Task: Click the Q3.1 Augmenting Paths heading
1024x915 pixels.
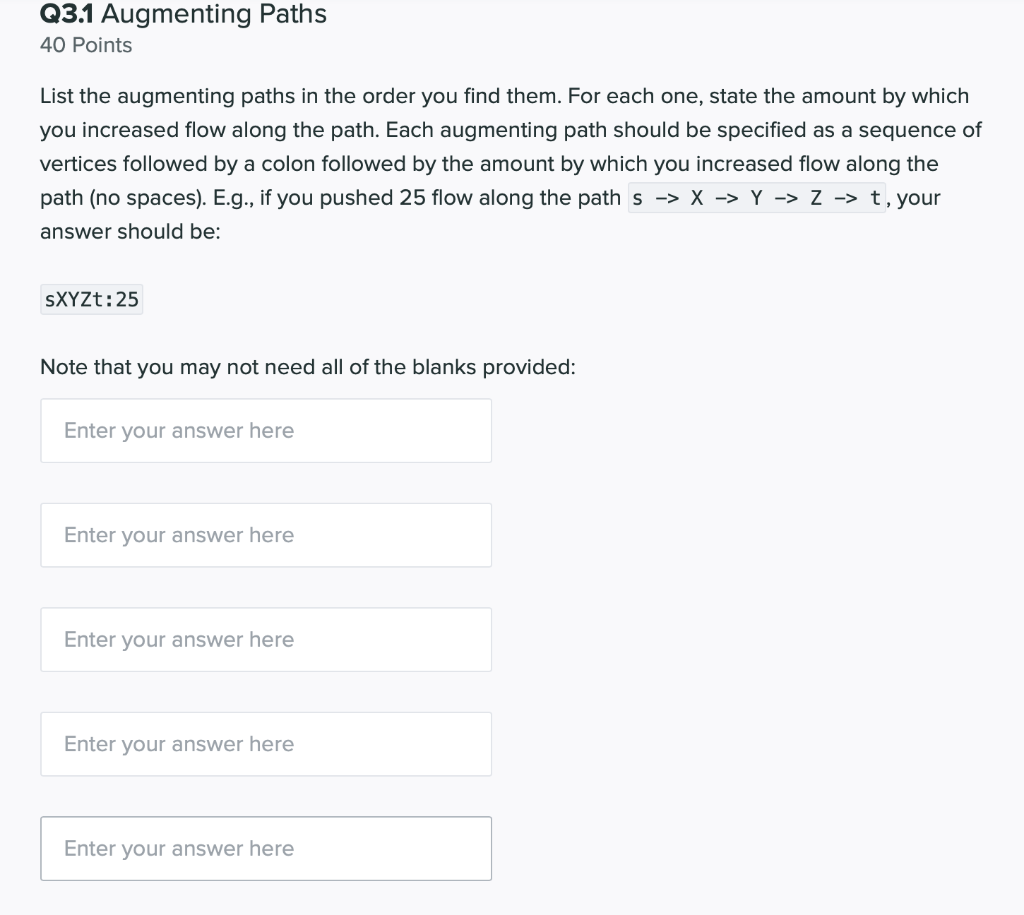Action: (x=183, y=14)
